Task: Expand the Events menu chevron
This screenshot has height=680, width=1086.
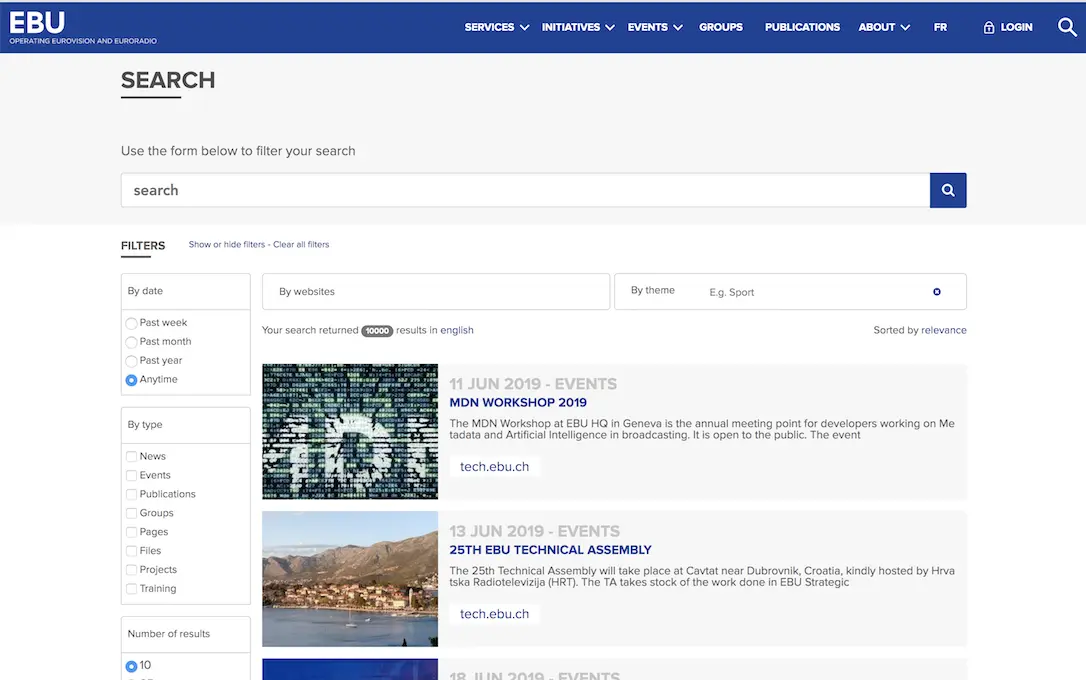Action: (677, 28)
